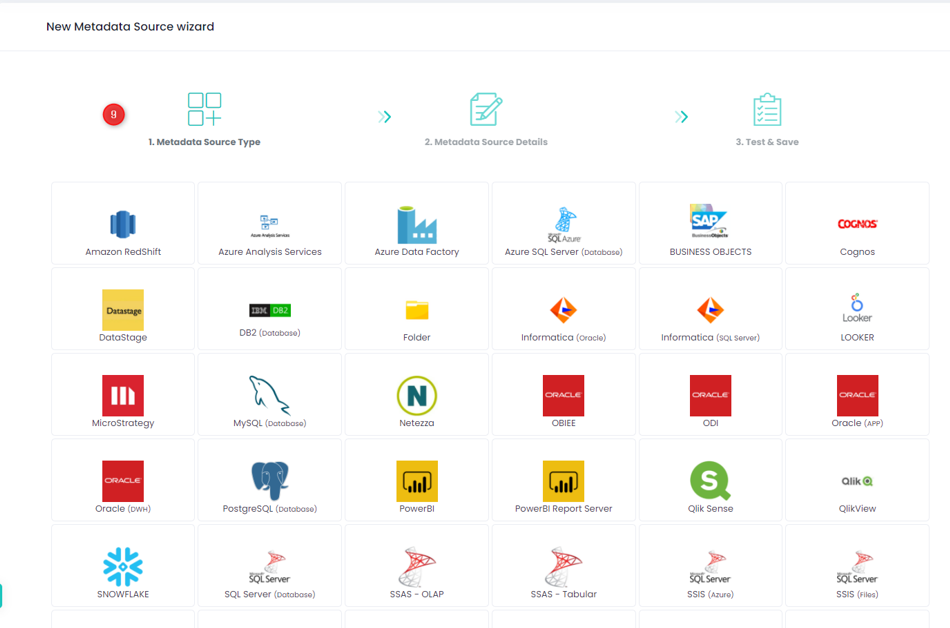Pick the PowerBI Report Server icon
This screenshot has height=628, width=950.
(563, 481)
